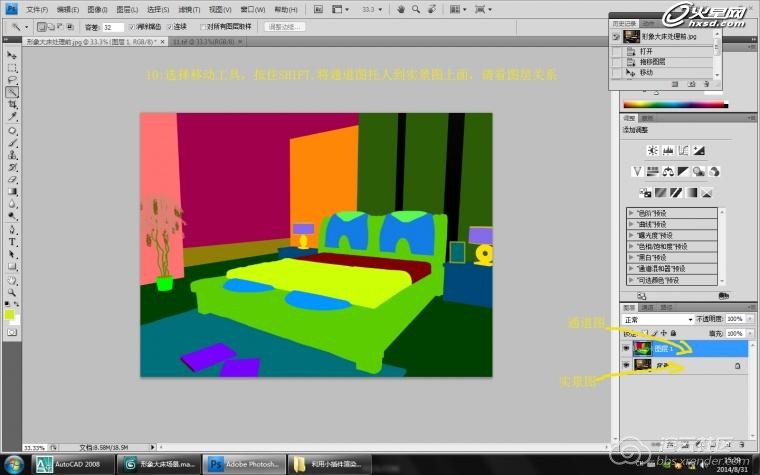Hide the 图层 1 layer
Viewport: 760px width, 475px height.
tap(626, 348)
